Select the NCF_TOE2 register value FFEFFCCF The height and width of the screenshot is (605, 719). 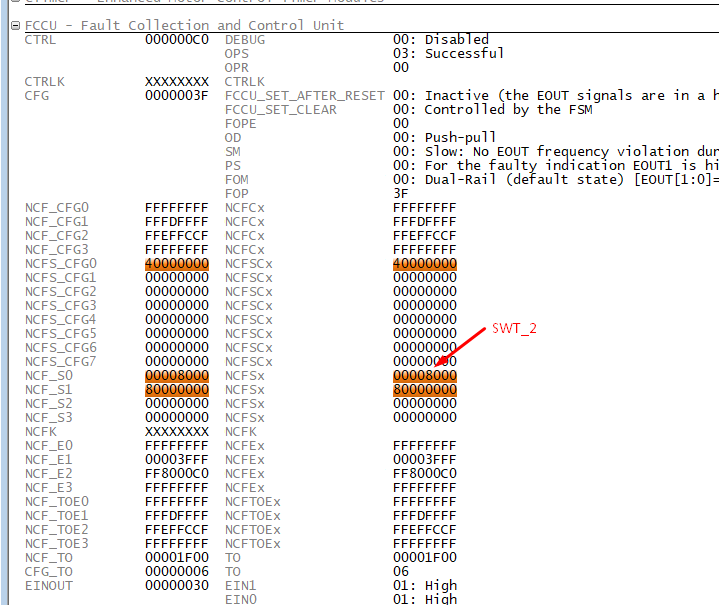tap(177, 529)
